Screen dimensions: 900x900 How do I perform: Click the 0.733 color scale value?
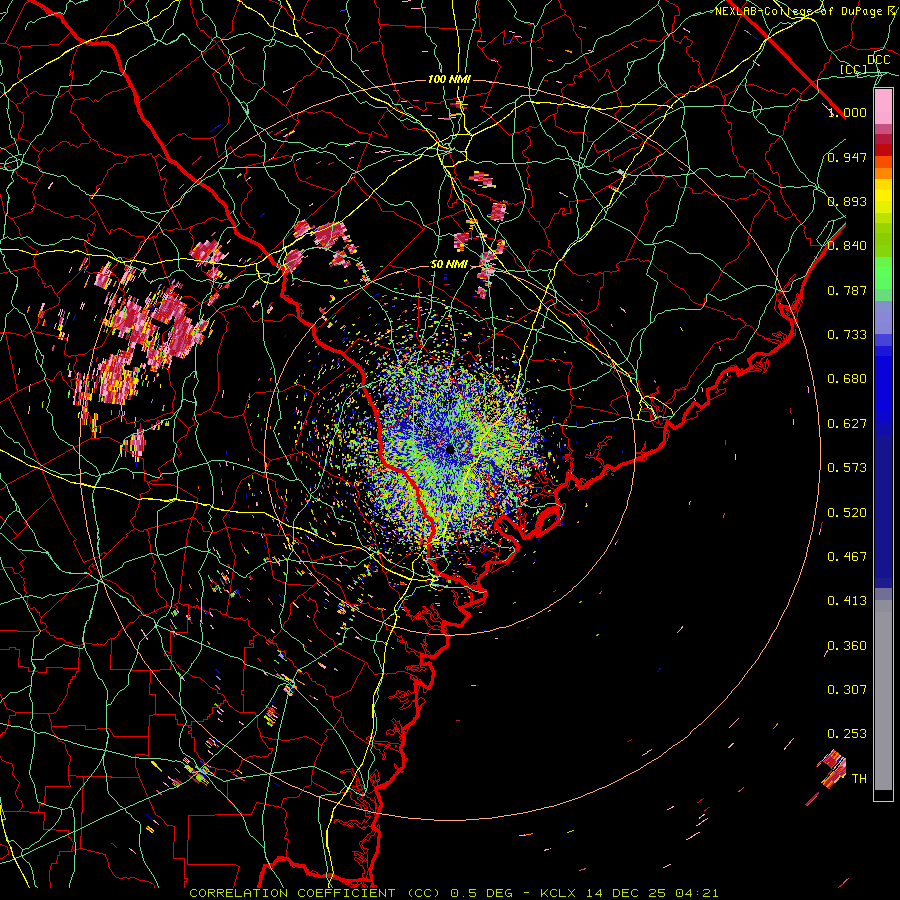click(847, 335)
